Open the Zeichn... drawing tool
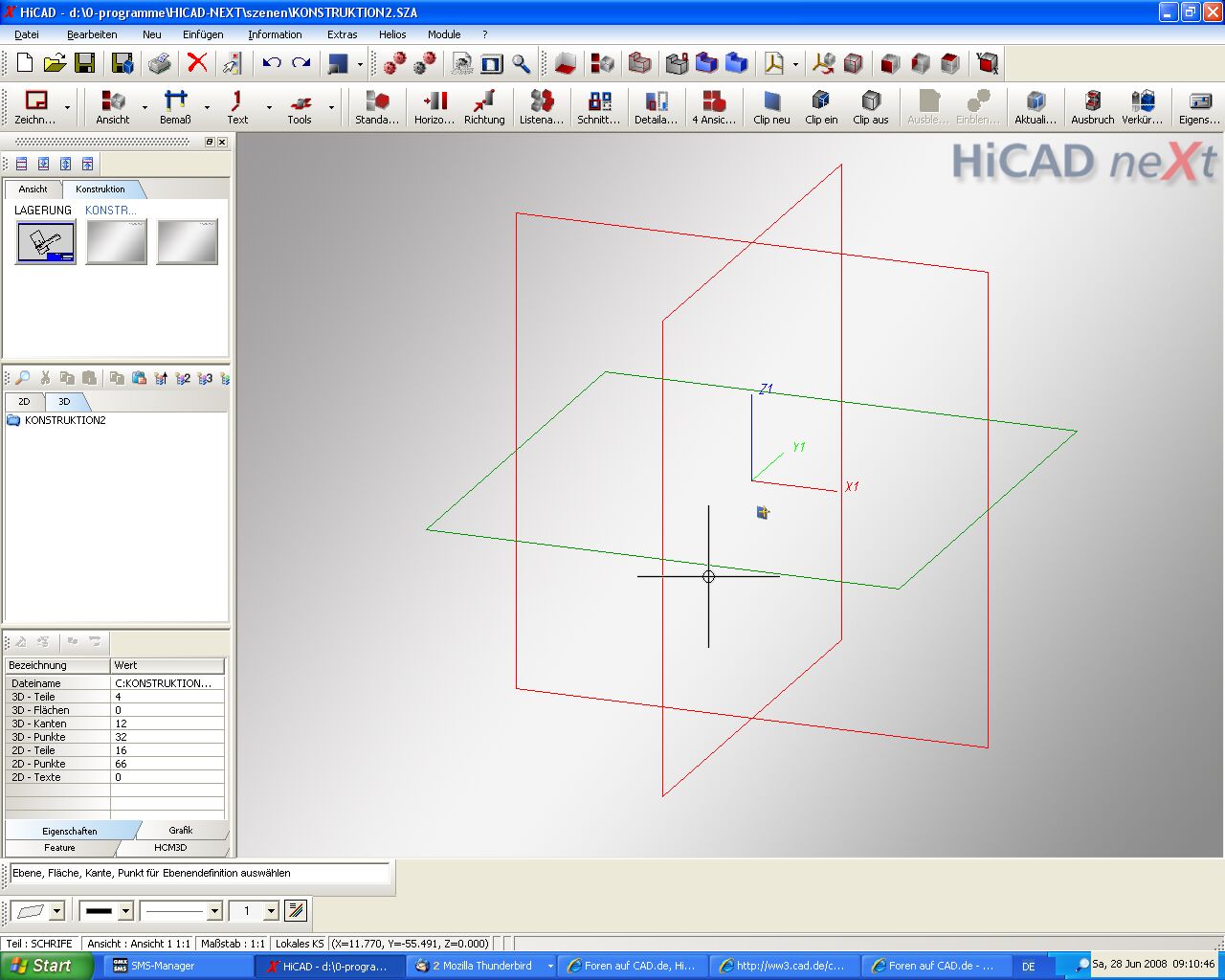 [35, 107]
